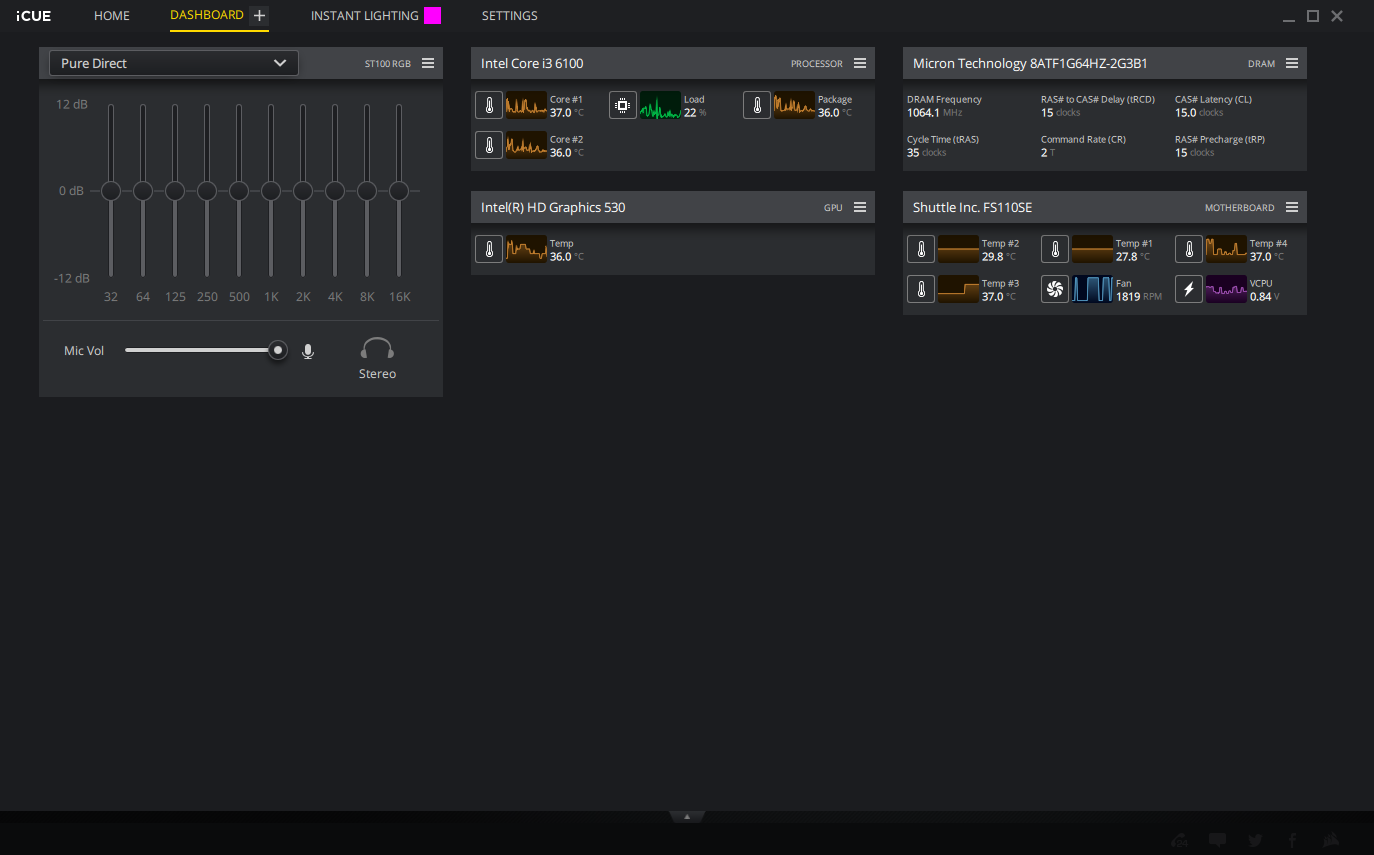Click the 16K equalizer slider knob
This screenshot has width=1374, height=855.
(x=399, y=190)
